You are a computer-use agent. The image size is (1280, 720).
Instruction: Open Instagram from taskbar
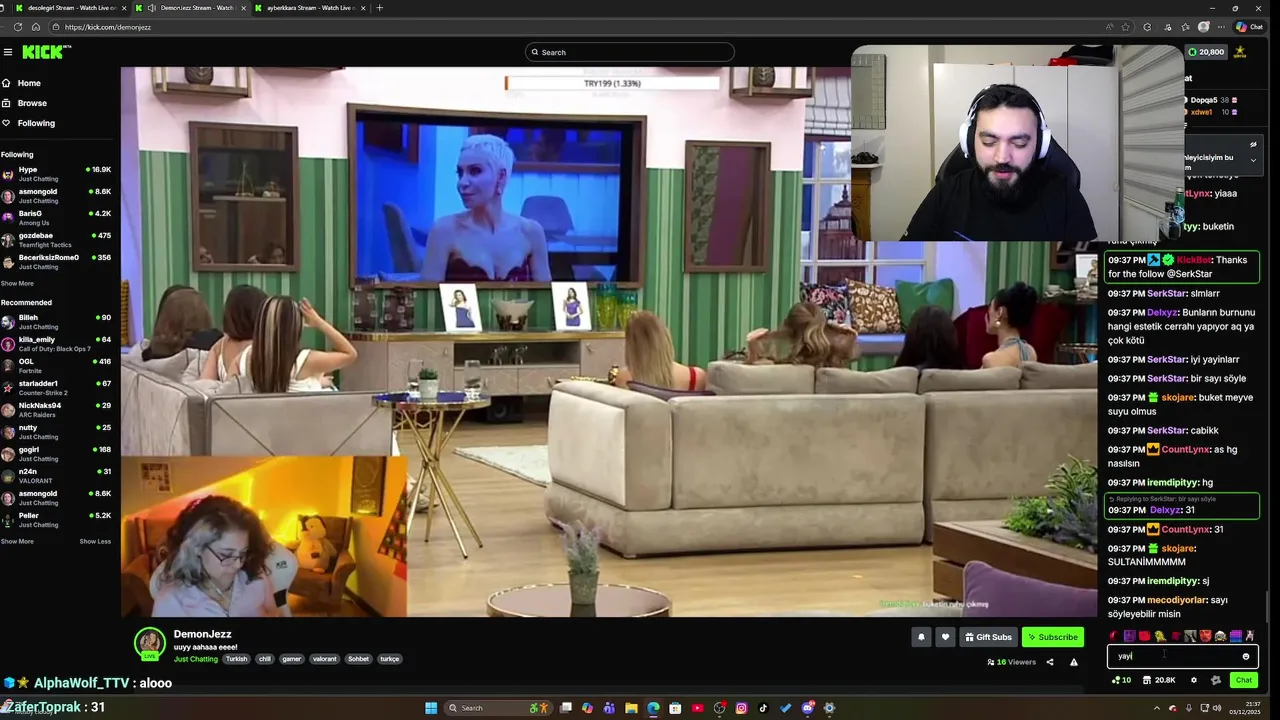point(741,708)
